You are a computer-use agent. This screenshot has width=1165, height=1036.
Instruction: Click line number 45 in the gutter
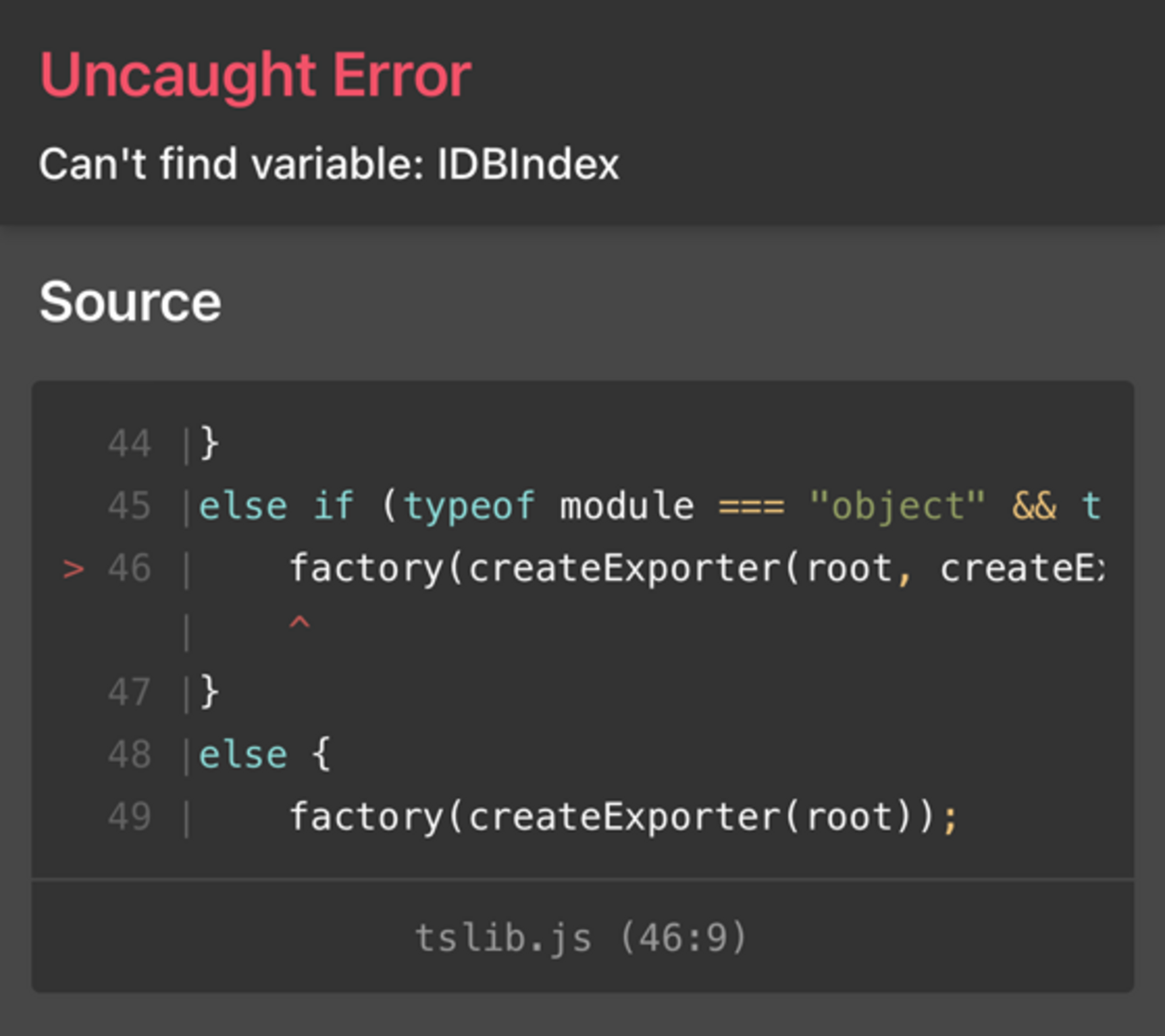coord(129,506)
